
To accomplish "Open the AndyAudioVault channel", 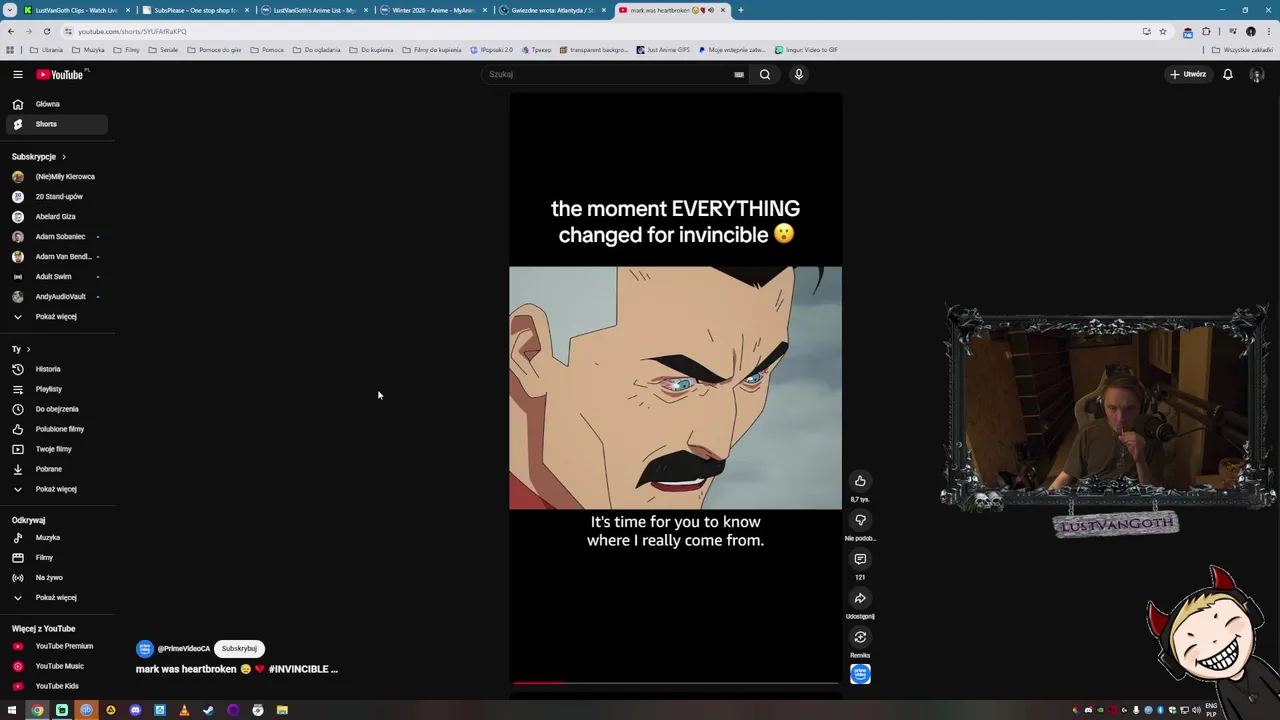I will click(x=55, y=297).
